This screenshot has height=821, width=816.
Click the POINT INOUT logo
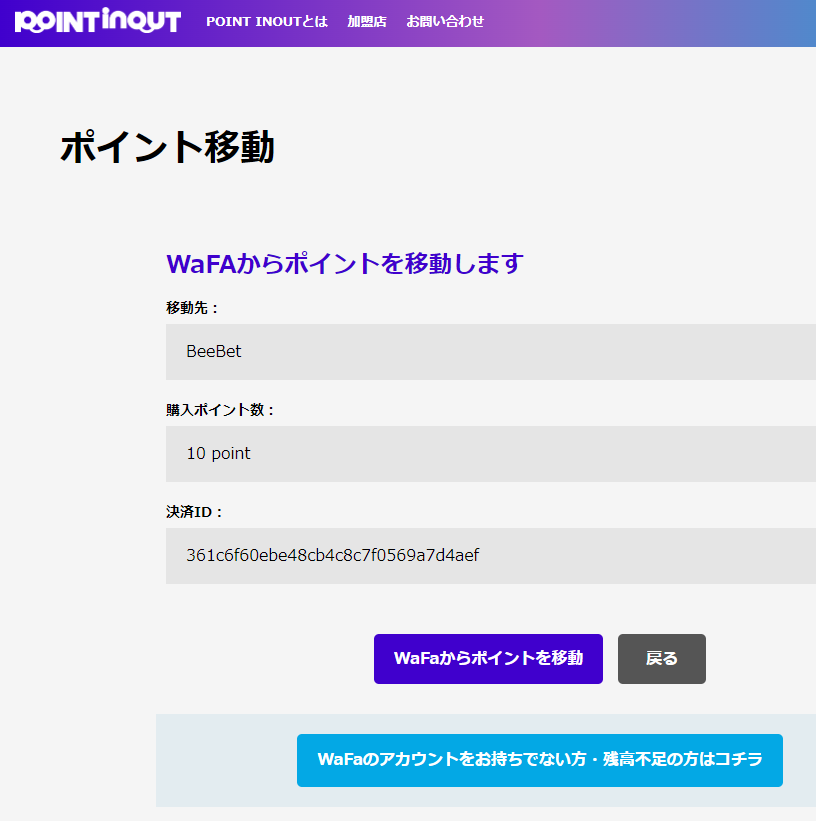pos(98,21)
